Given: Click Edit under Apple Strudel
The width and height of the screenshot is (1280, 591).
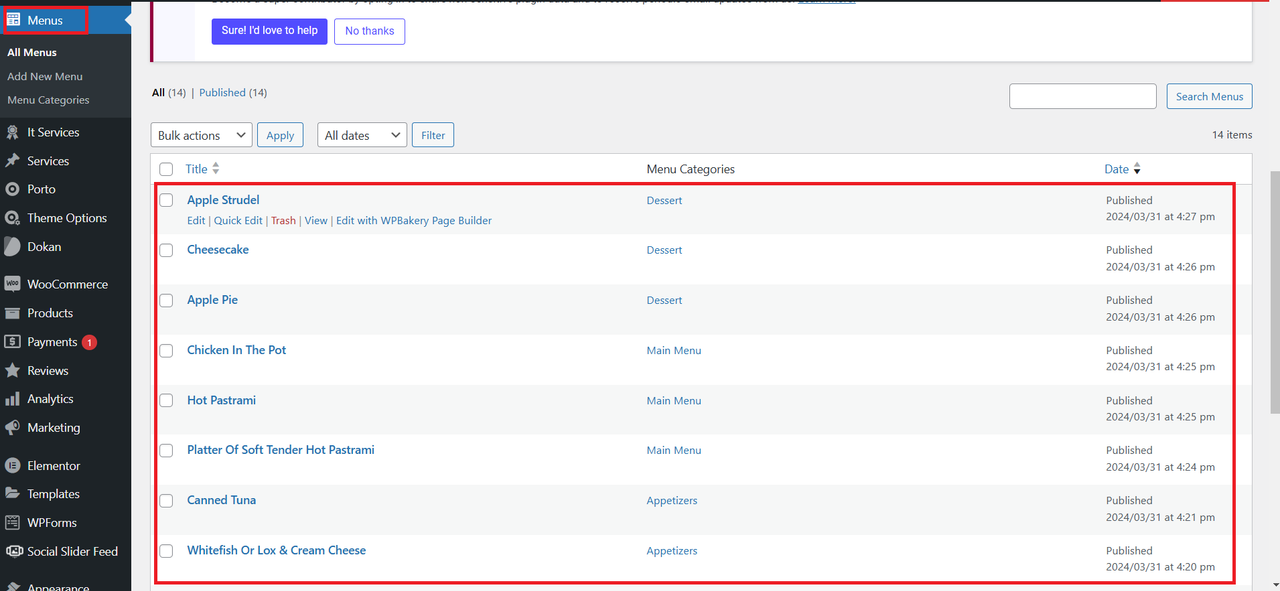Looking at the screenshot, I should pos(196,220).
